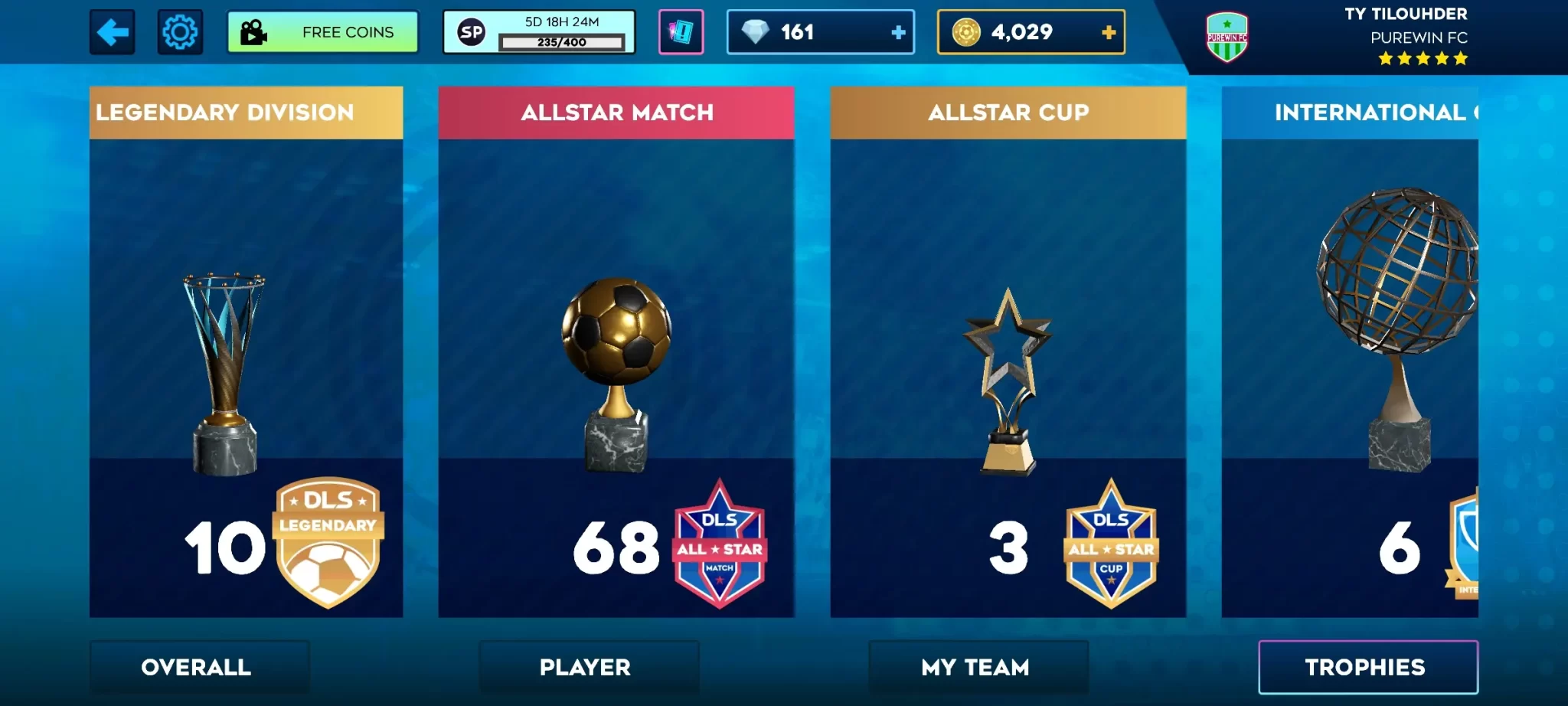Click the 235/400 season progress bar
This screenshot has width=1568, height=706.
point(561,42)
